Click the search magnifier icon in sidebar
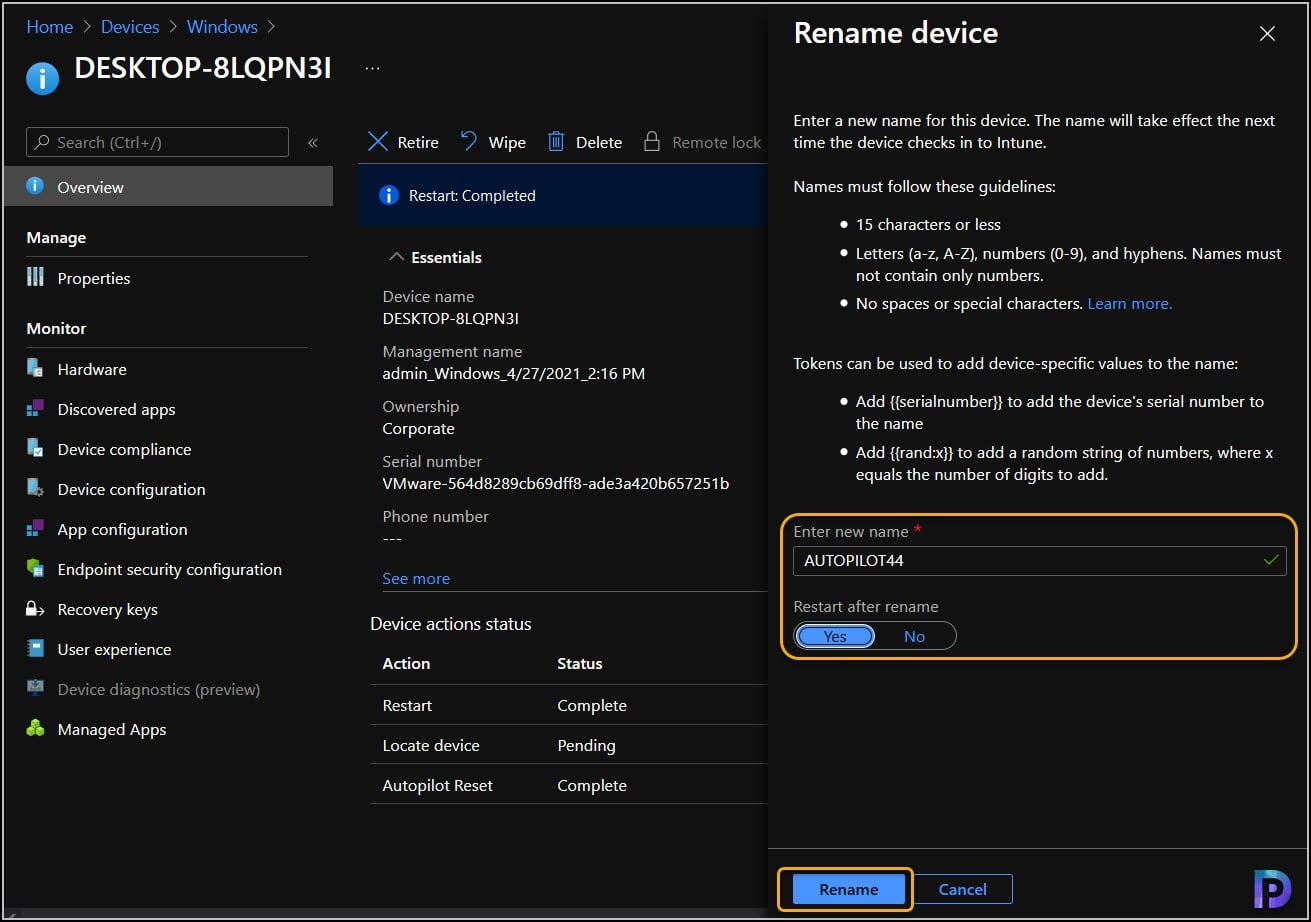Screen dimensions: 1311x922 click(x=42, y=142)
